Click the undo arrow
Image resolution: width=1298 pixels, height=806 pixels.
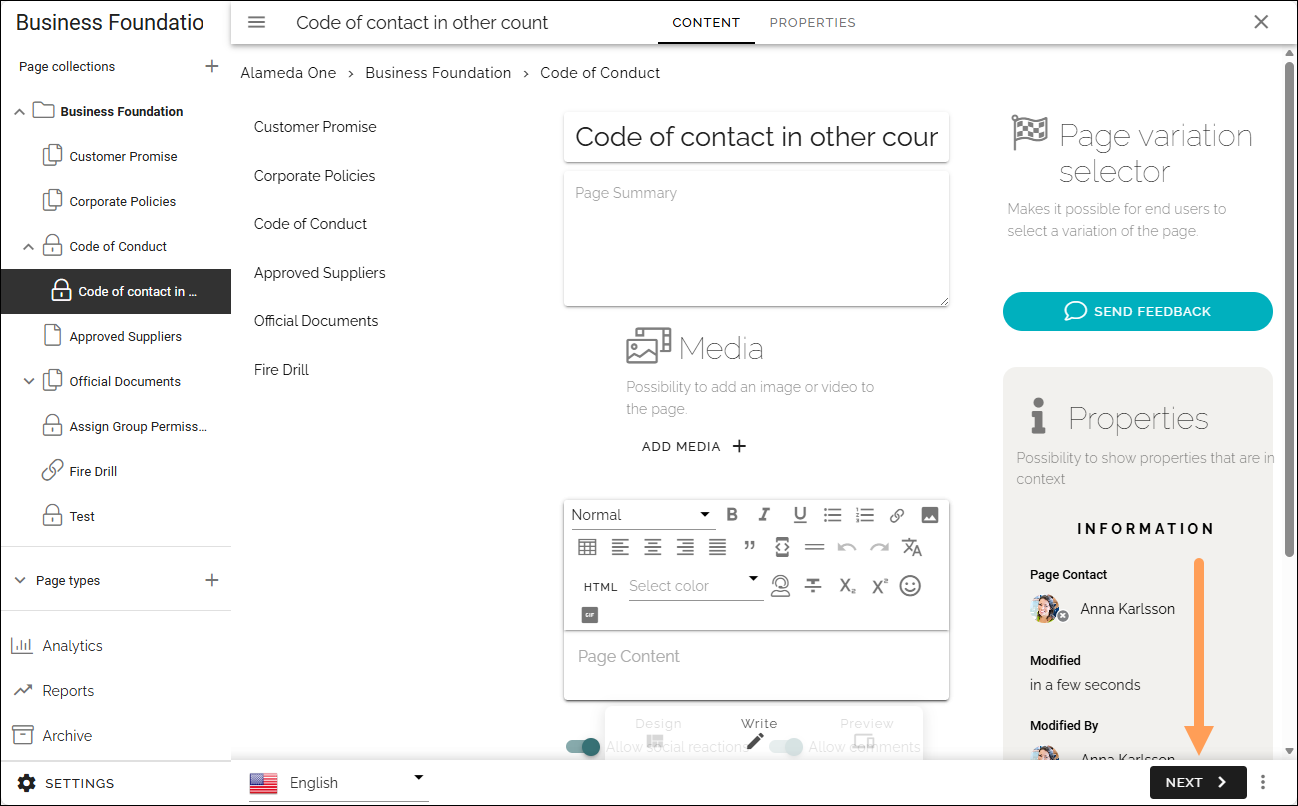(x=847, y=547)
